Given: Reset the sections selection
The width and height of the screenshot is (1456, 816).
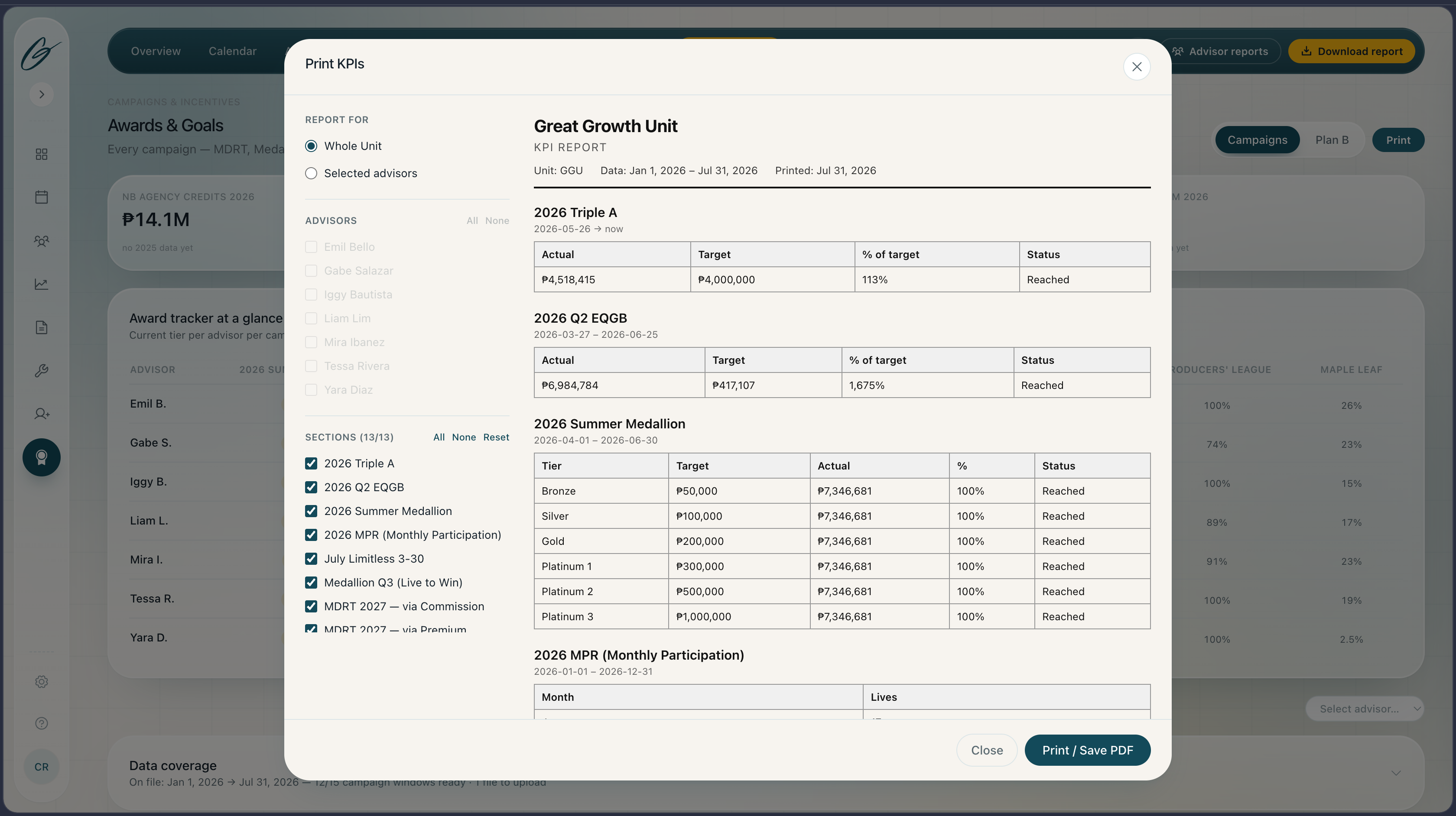Looking at the screenshot, I should [x=496, y=437].
